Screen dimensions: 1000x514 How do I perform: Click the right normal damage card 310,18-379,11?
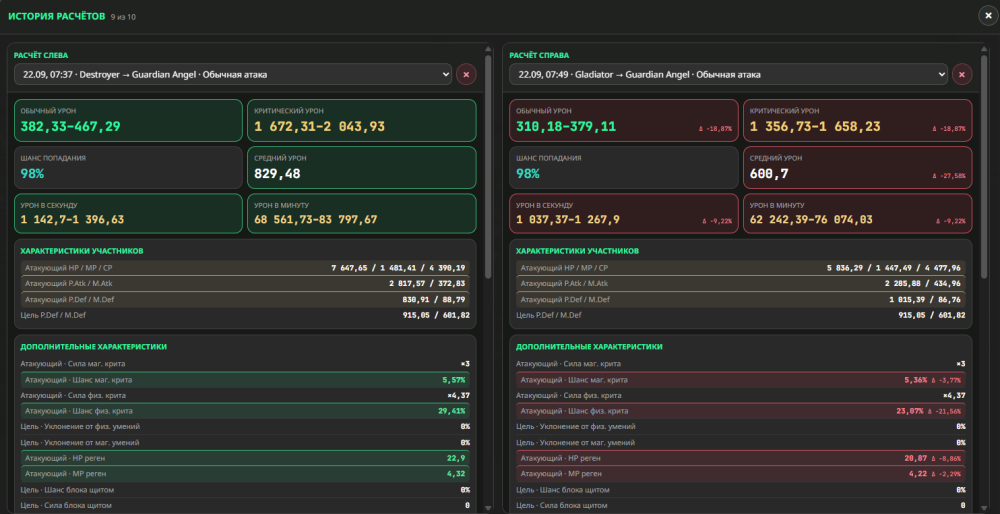click(624, 120)
